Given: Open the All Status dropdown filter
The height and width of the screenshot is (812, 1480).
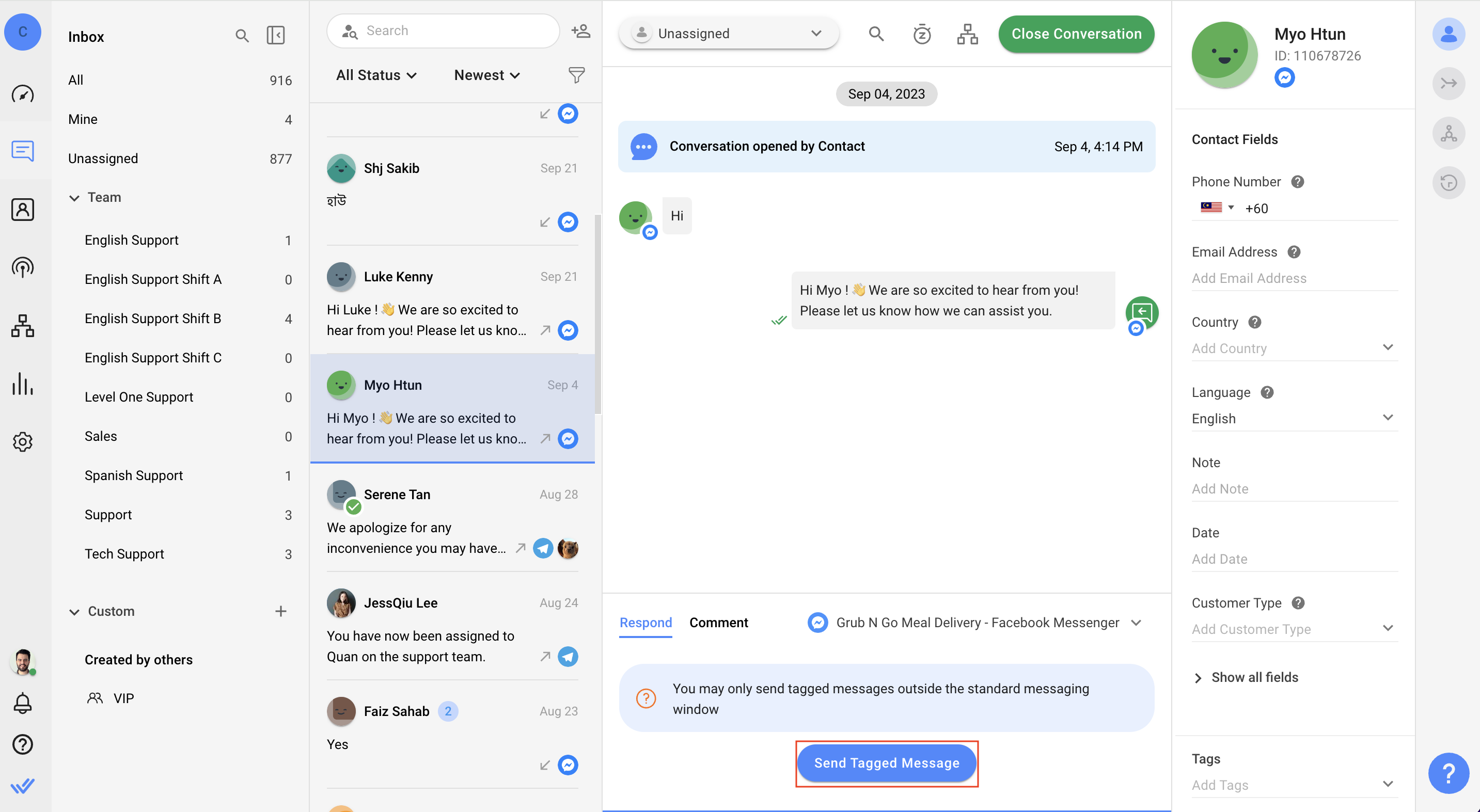Looking at the screenshot, I should [375, 74].
